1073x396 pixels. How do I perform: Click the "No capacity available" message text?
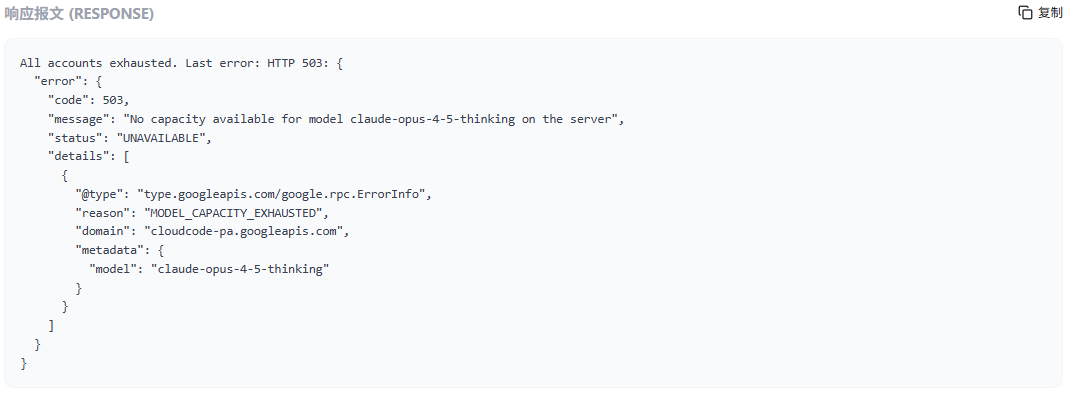(x=202, y=119)
